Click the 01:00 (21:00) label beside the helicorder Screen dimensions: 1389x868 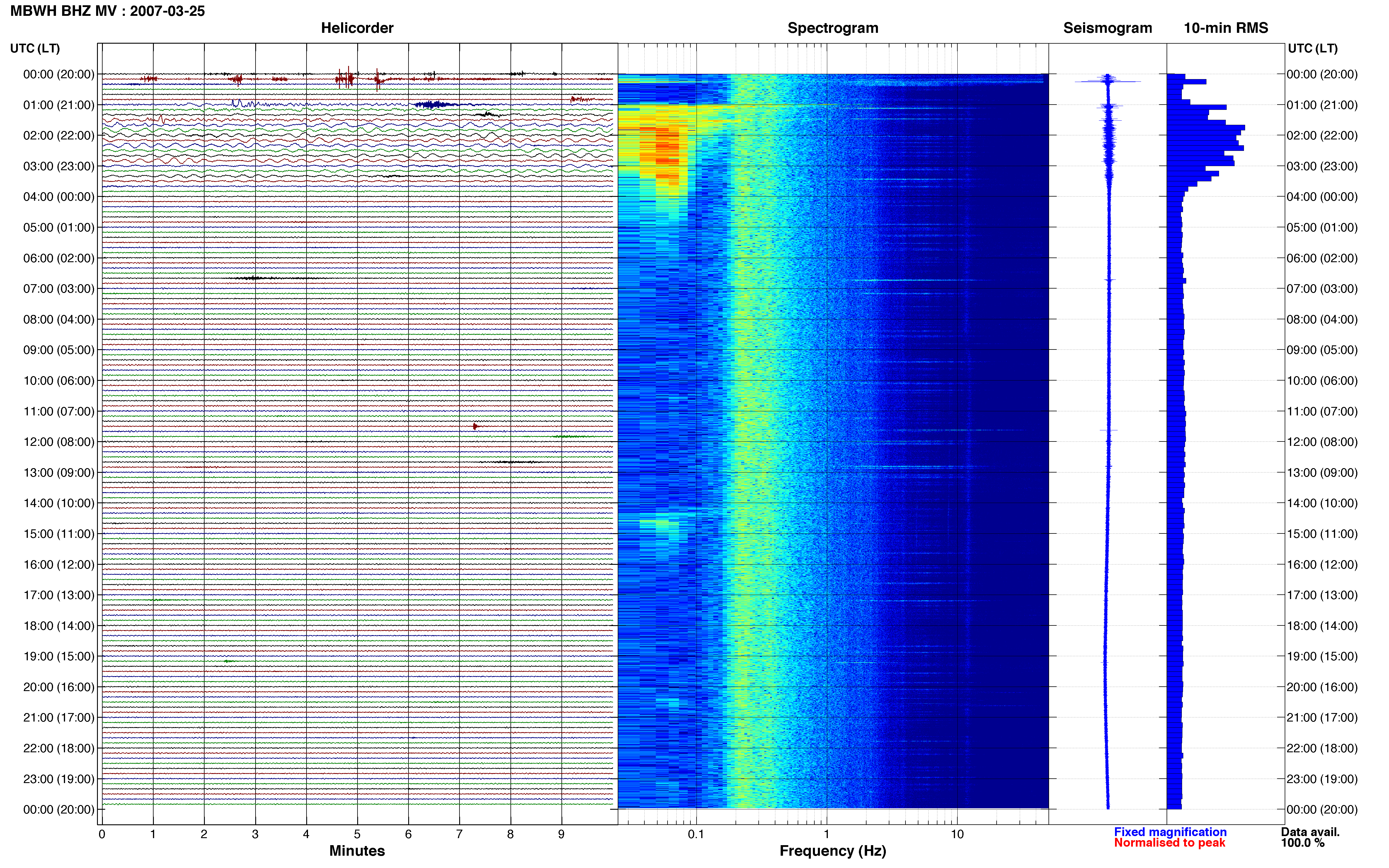(59, 105)
